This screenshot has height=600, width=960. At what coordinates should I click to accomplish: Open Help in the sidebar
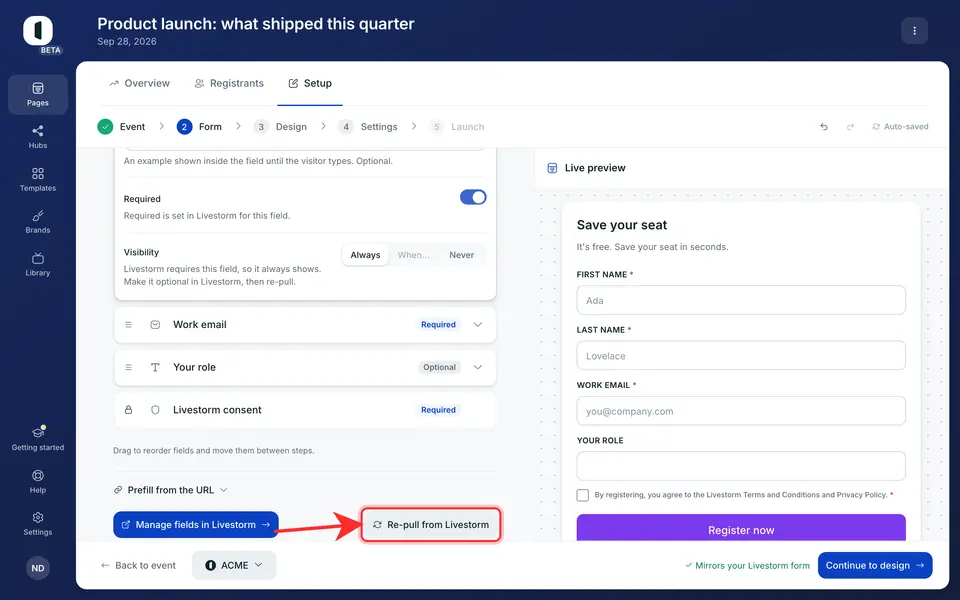[38, 481]
